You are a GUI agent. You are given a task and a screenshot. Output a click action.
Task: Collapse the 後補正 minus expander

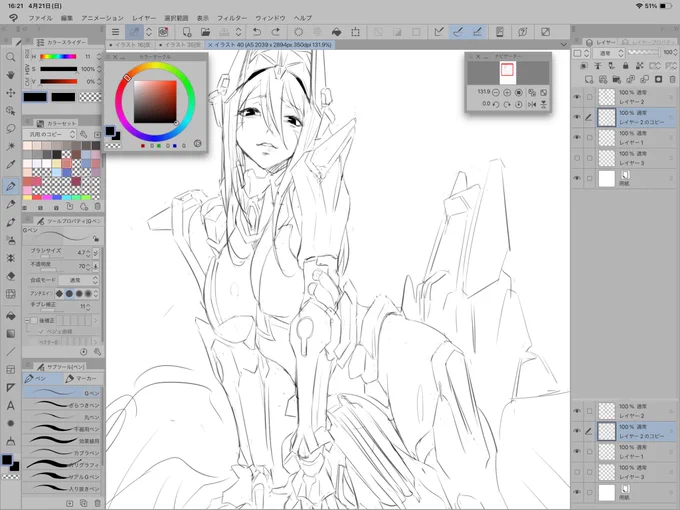click(27, 320)
